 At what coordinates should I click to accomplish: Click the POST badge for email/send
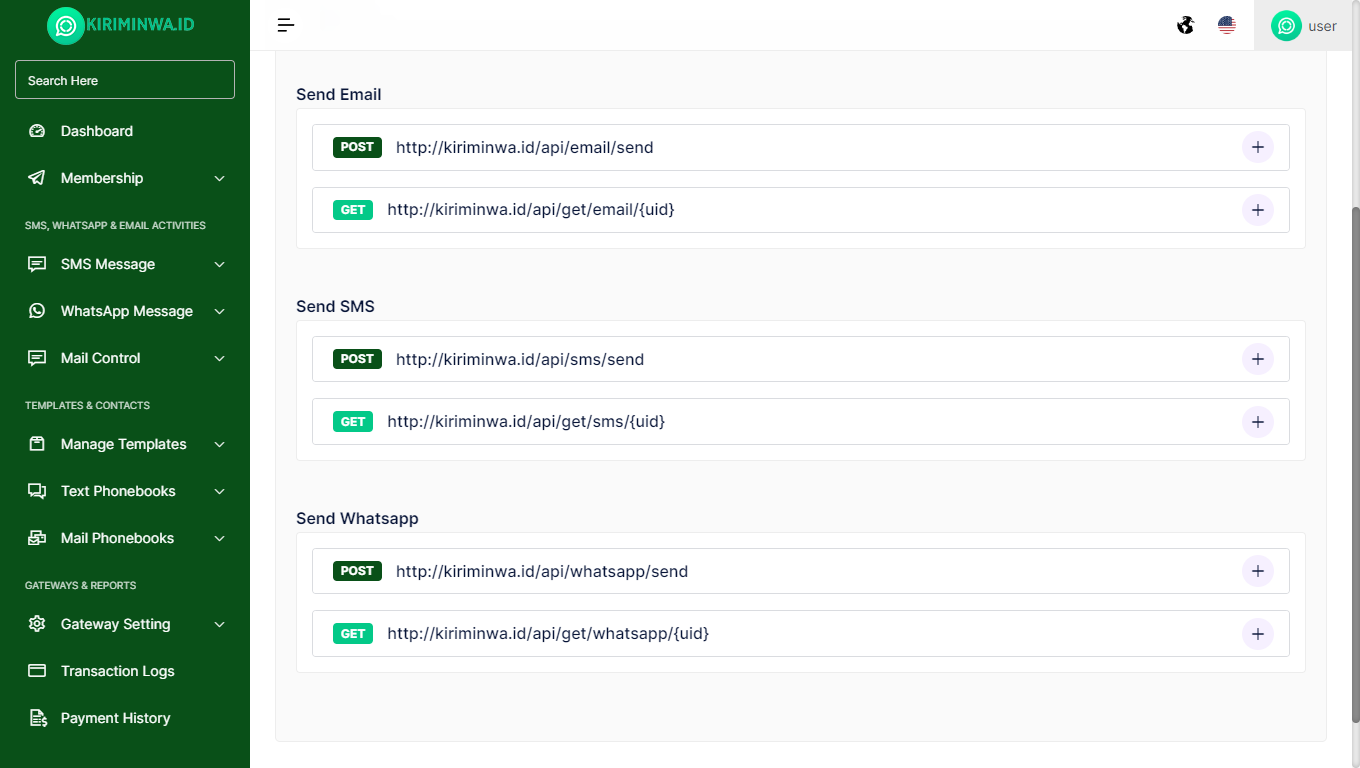tap(357, 147)
